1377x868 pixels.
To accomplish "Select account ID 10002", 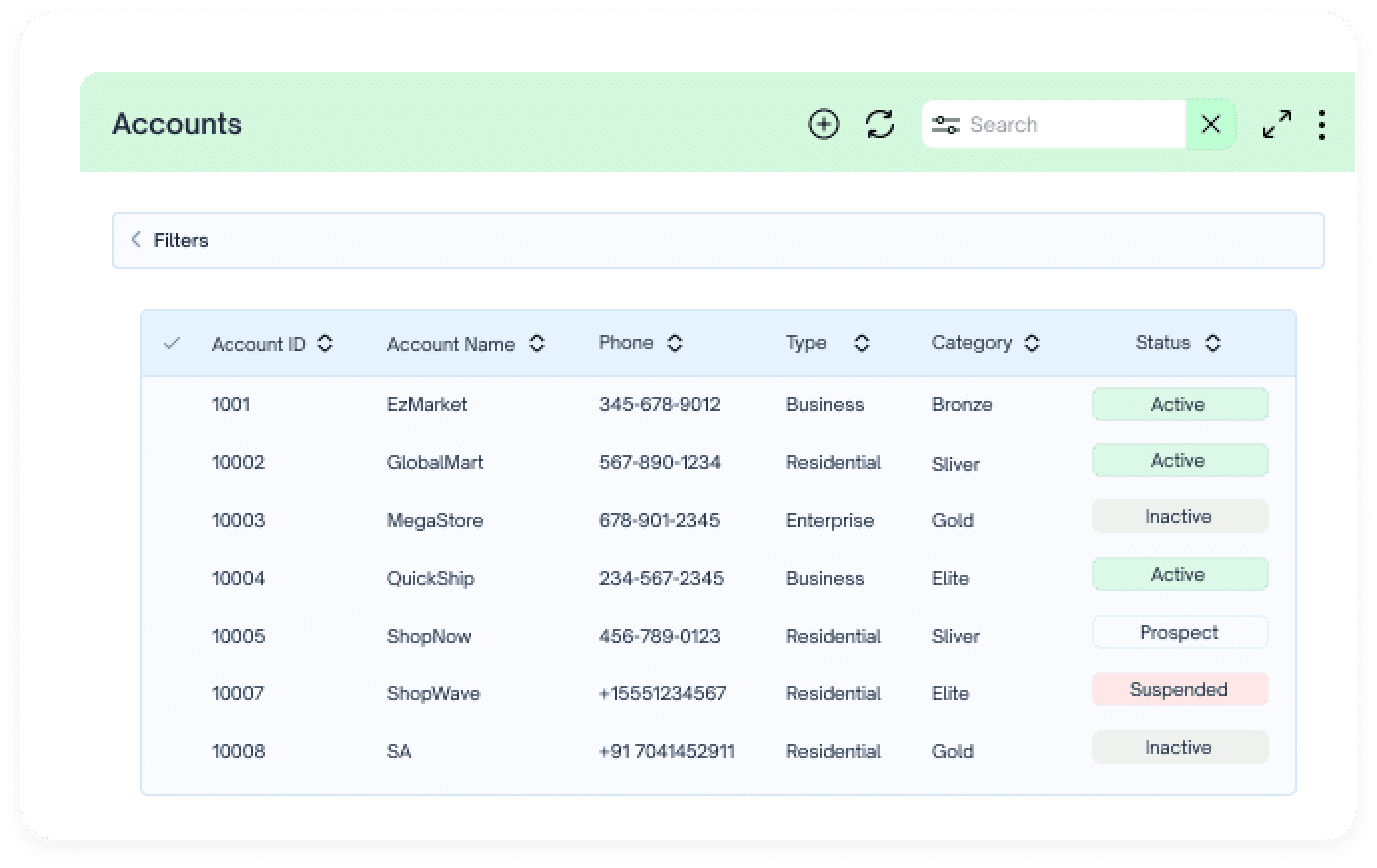I will tap(238, 462).
